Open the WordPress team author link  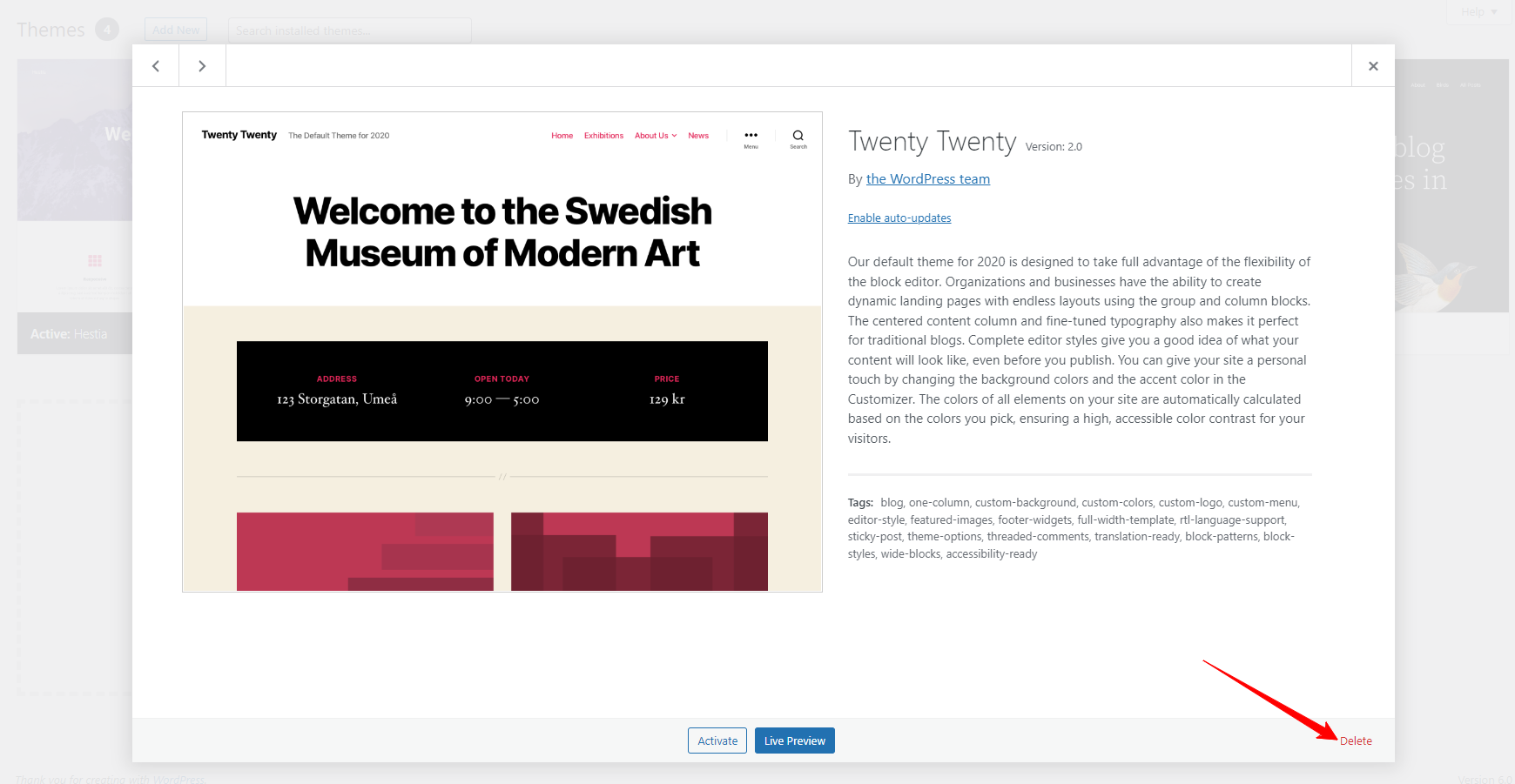pyautogui.click(x=928, y=179)
